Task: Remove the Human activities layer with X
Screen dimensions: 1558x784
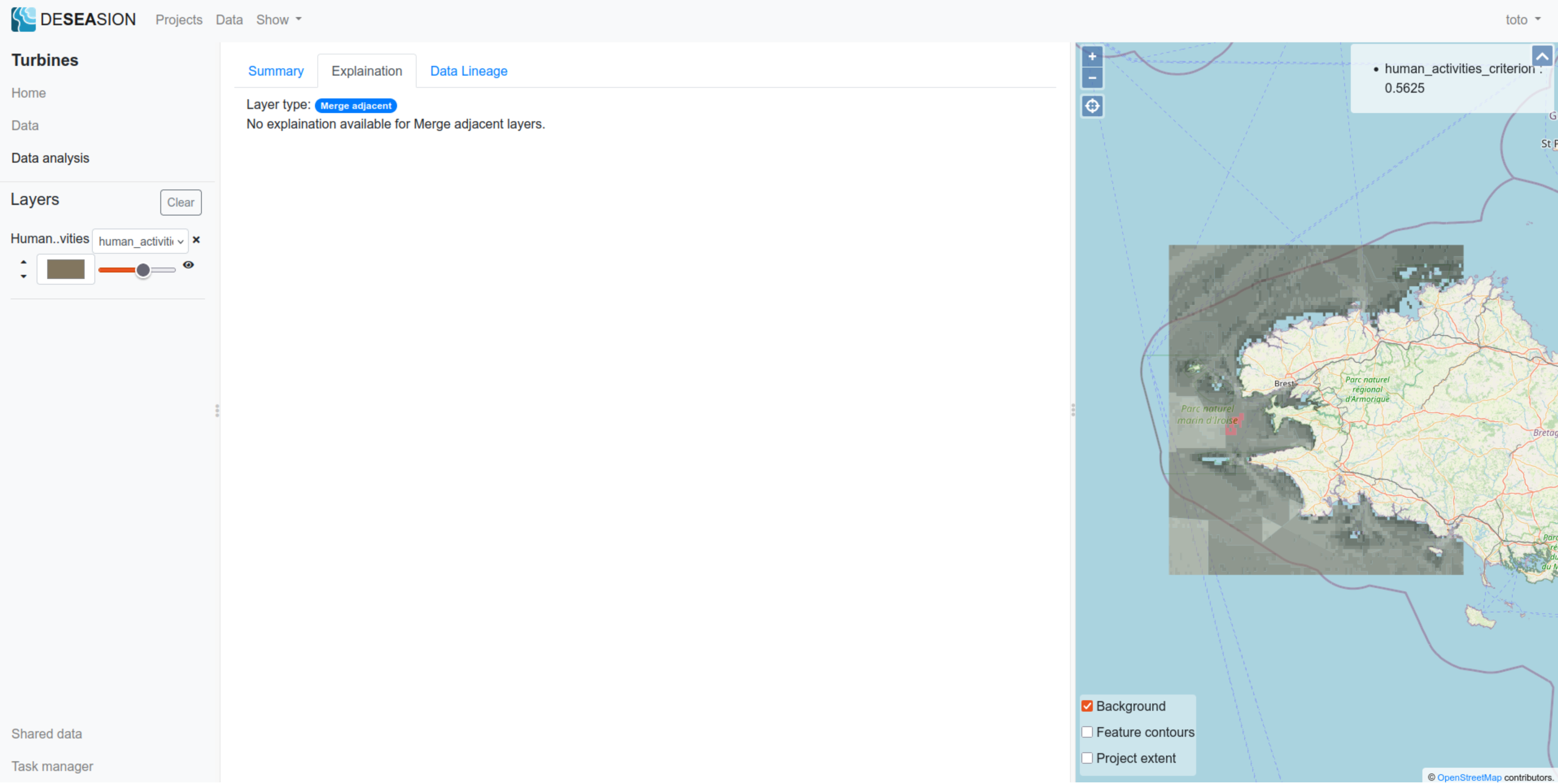Action: (x=196, y=240)
